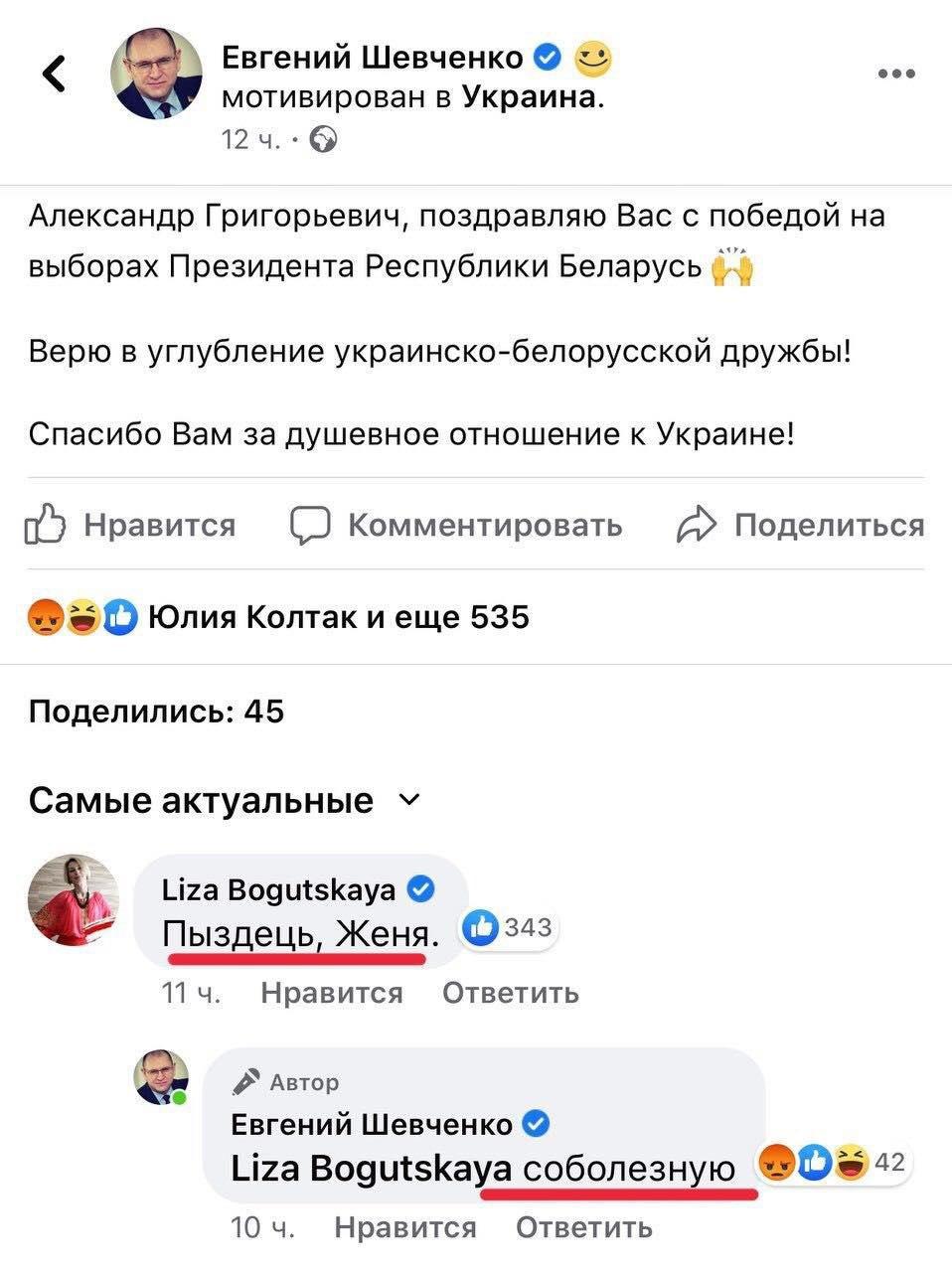
Task: Click the raised hands emoji in the post
Action: pyautogui.click(x=732, y=270)
